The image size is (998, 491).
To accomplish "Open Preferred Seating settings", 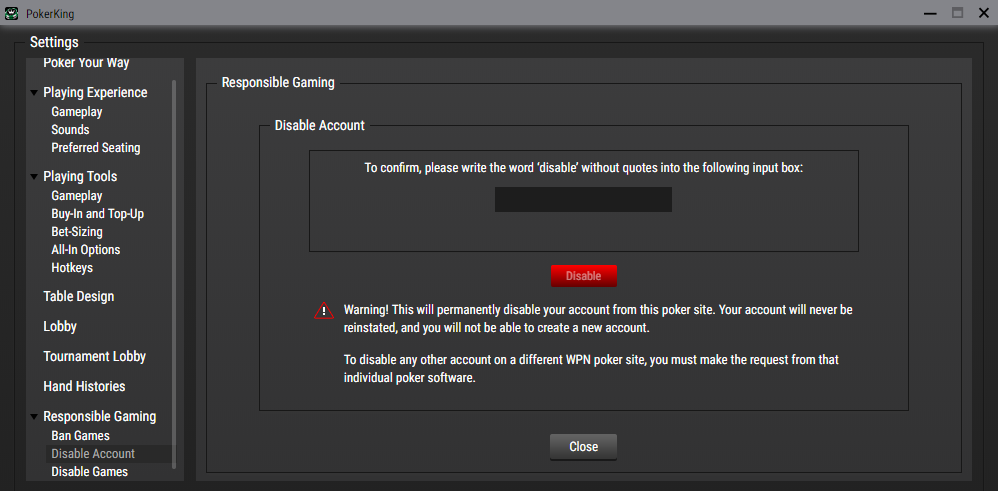I will [x=95, y=148].
